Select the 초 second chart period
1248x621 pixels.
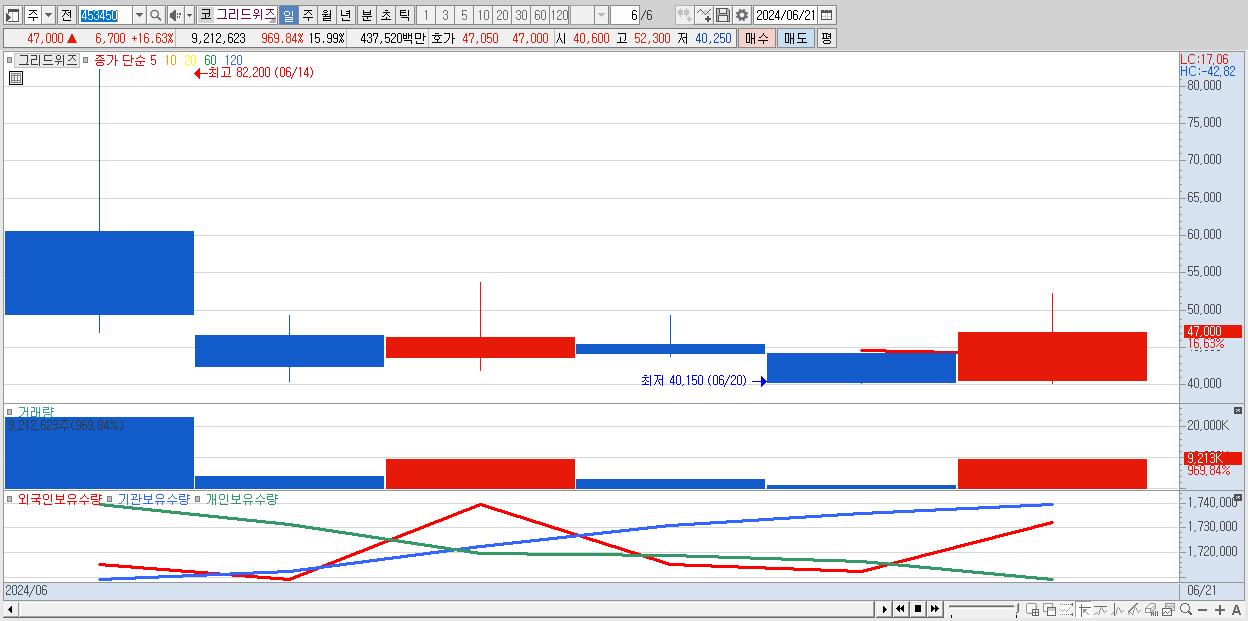[x=385, y=15]
